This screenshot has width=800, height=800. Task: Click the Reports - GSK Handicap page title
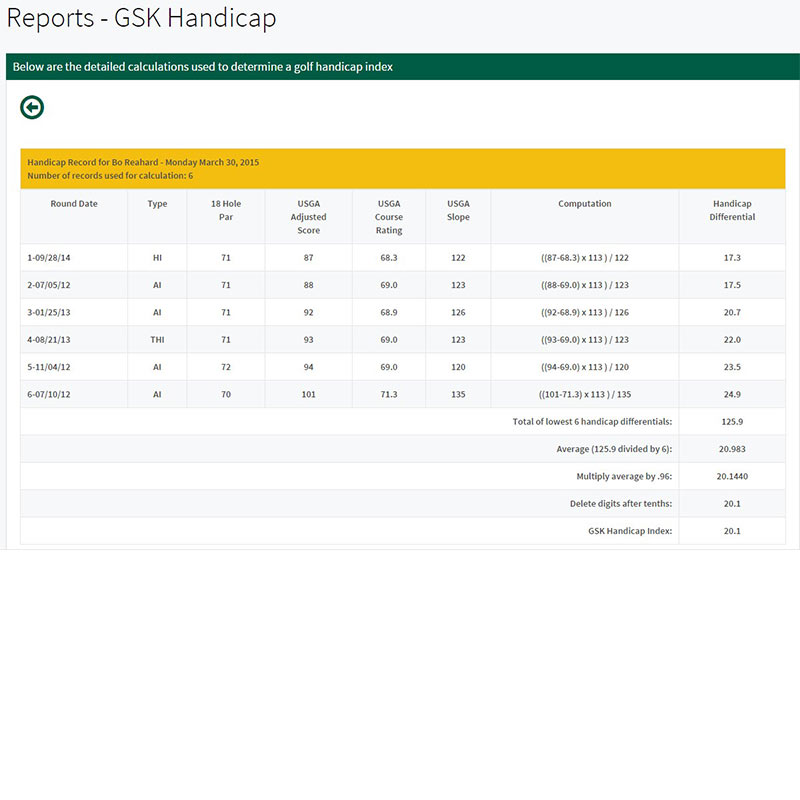tap(142, 19)
